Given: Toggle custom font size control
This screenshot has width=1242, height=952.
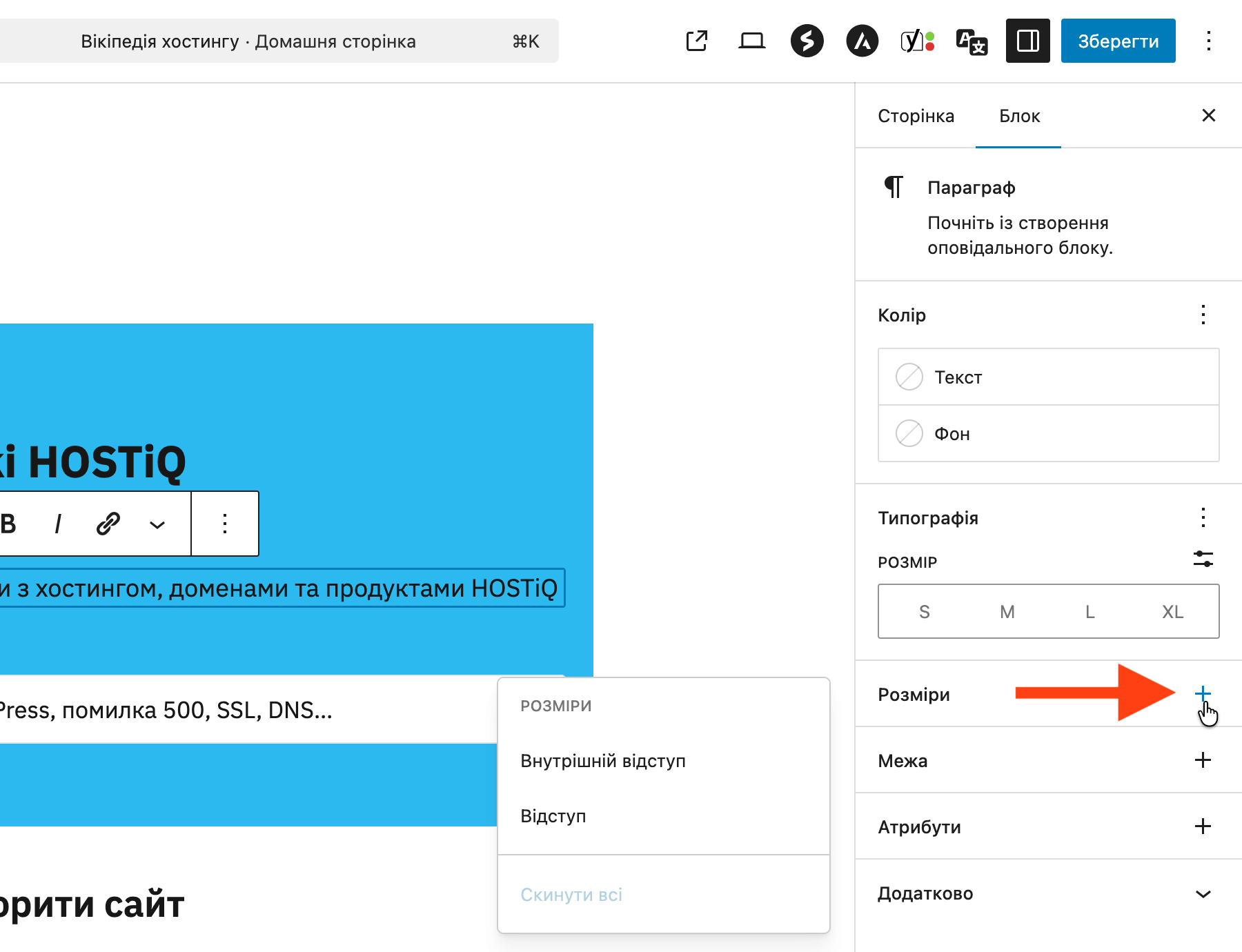Looking at the screenshot, I should pos(1203,559).
